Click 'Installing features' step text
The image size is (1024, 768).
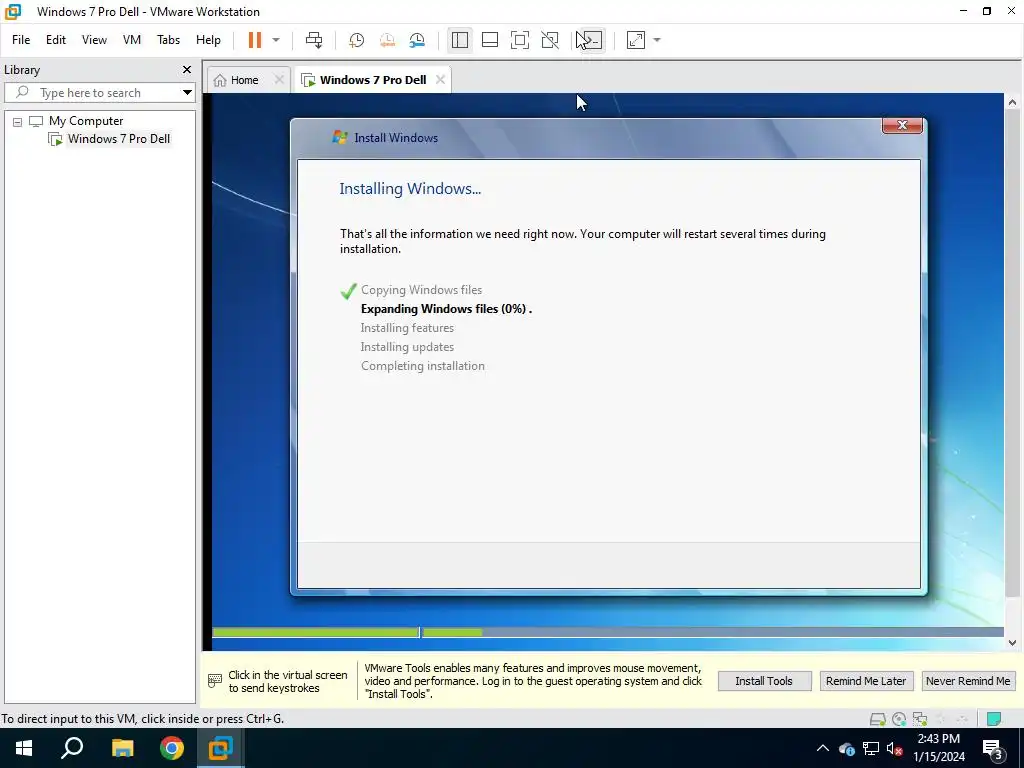click(x=407, y=328)
